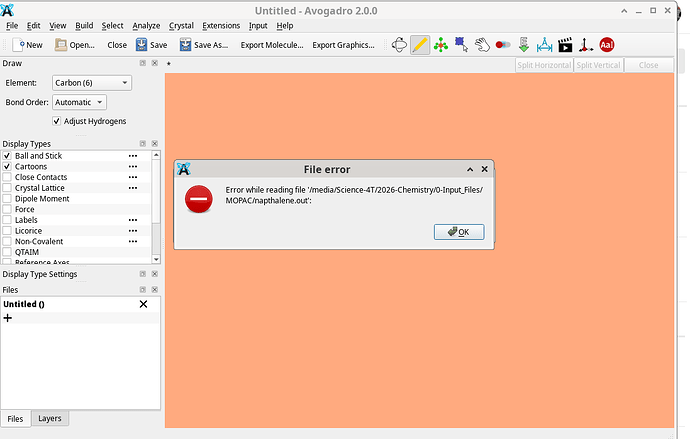Enable the Non-Covalent display type
The height and width of the screenshot is (439, 690).
tap(7, 241)
